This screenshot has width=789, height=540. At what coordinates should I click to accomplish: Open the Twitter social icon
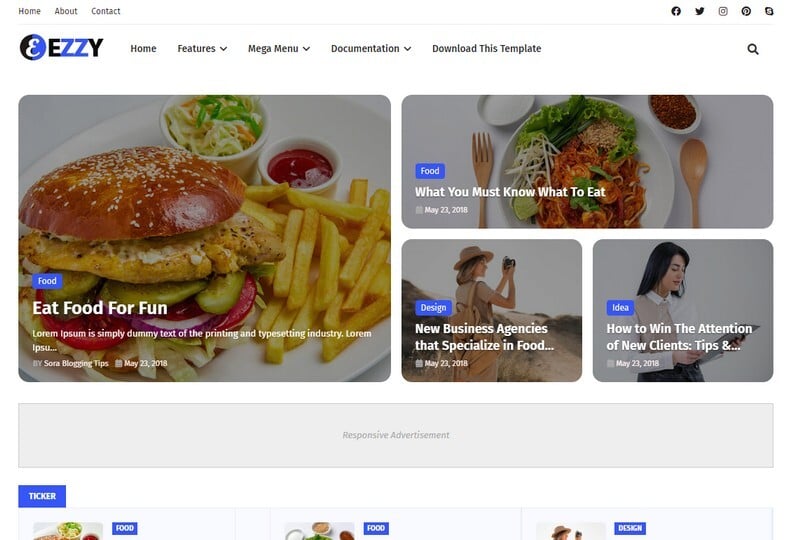click(x=699, y=11)
